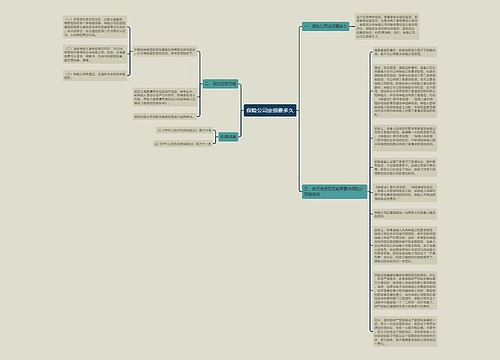Viewport: 500px width, 360px height.
Task: Select the 引用法条 branch node
Action: click(x=228, y=137)
